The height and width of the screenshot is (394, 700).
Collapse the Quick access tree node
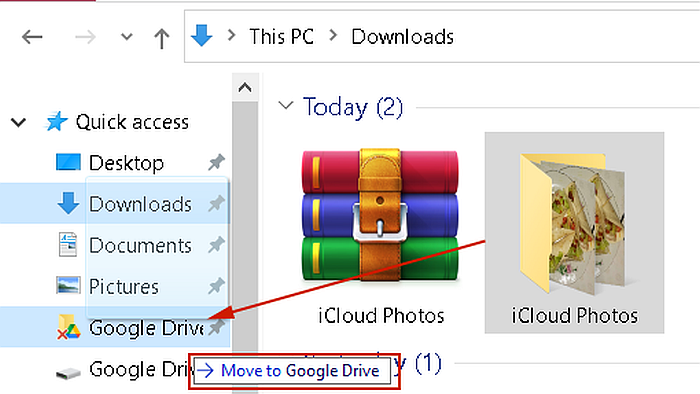(18, 122)
